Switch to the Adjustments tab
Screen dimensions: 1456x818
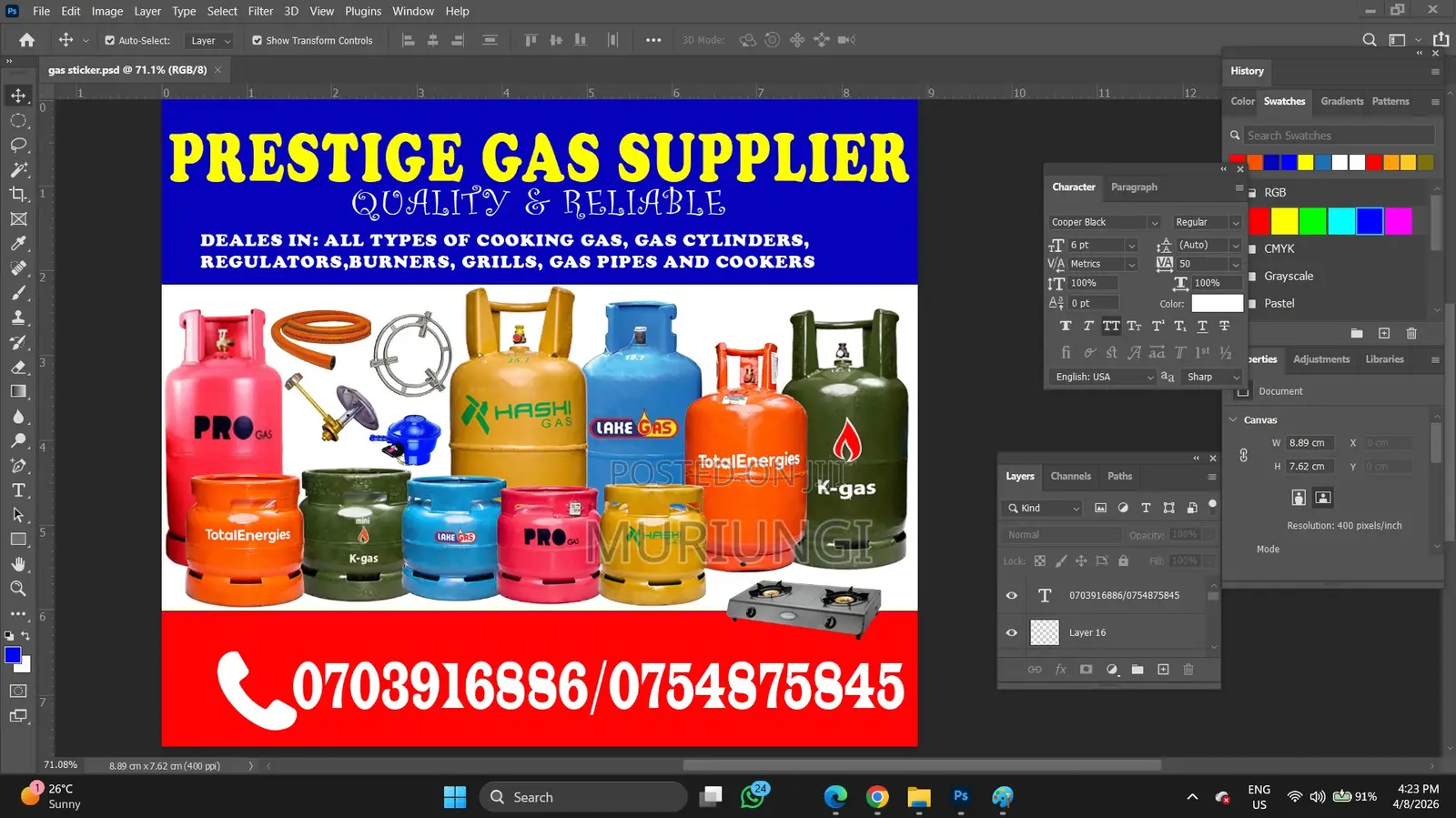[1321, 359]
